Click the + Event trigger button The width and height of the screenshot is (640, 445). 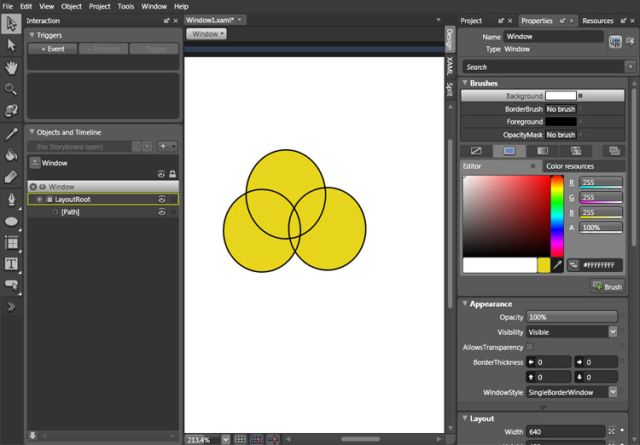click(52, 49)
